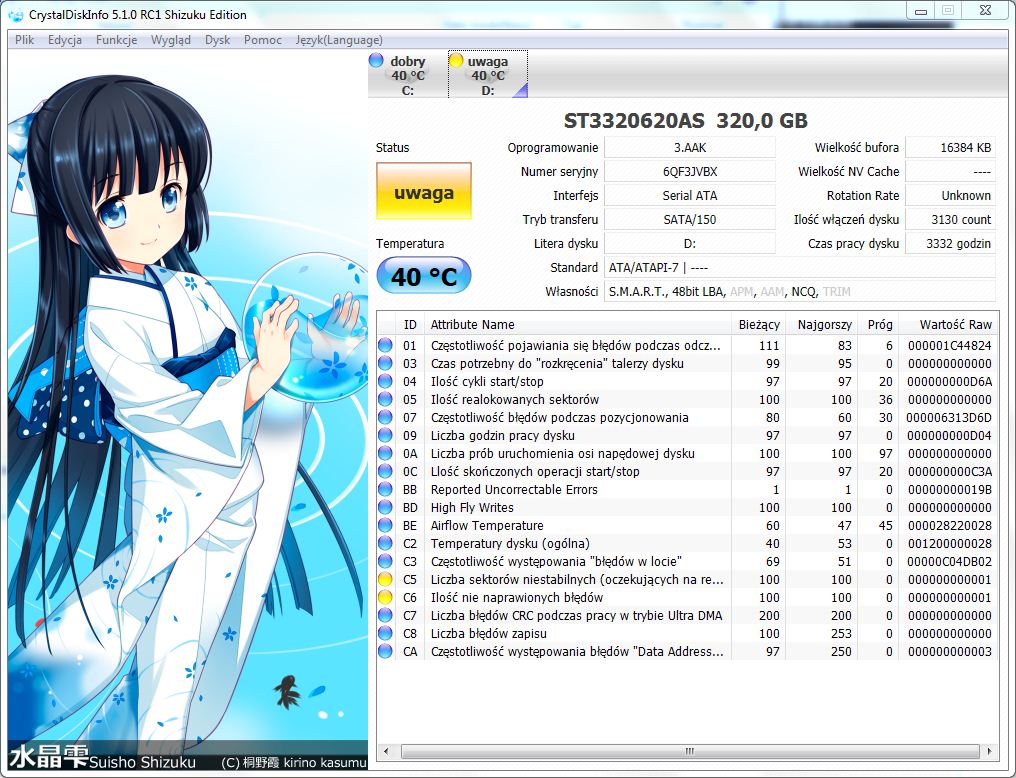Image resolution: width=1016 pixels, height=778 pixels.
Task: Click the blue status orb for attribute 0A
Action: [x=386, y=453]
